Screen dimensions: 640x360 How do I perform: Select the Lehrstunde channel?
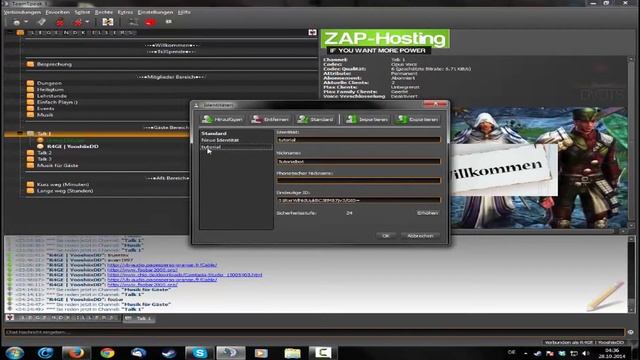tap(52, 96)
